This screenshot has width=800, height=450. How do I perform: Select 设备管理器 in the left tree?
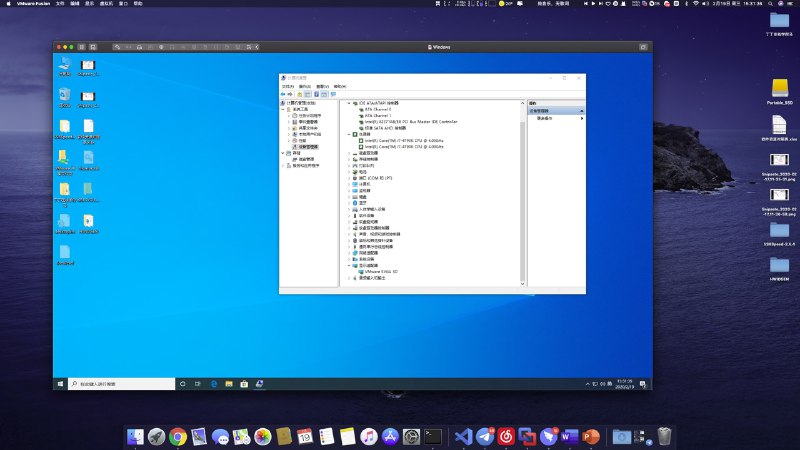click(x=306, y=147)
